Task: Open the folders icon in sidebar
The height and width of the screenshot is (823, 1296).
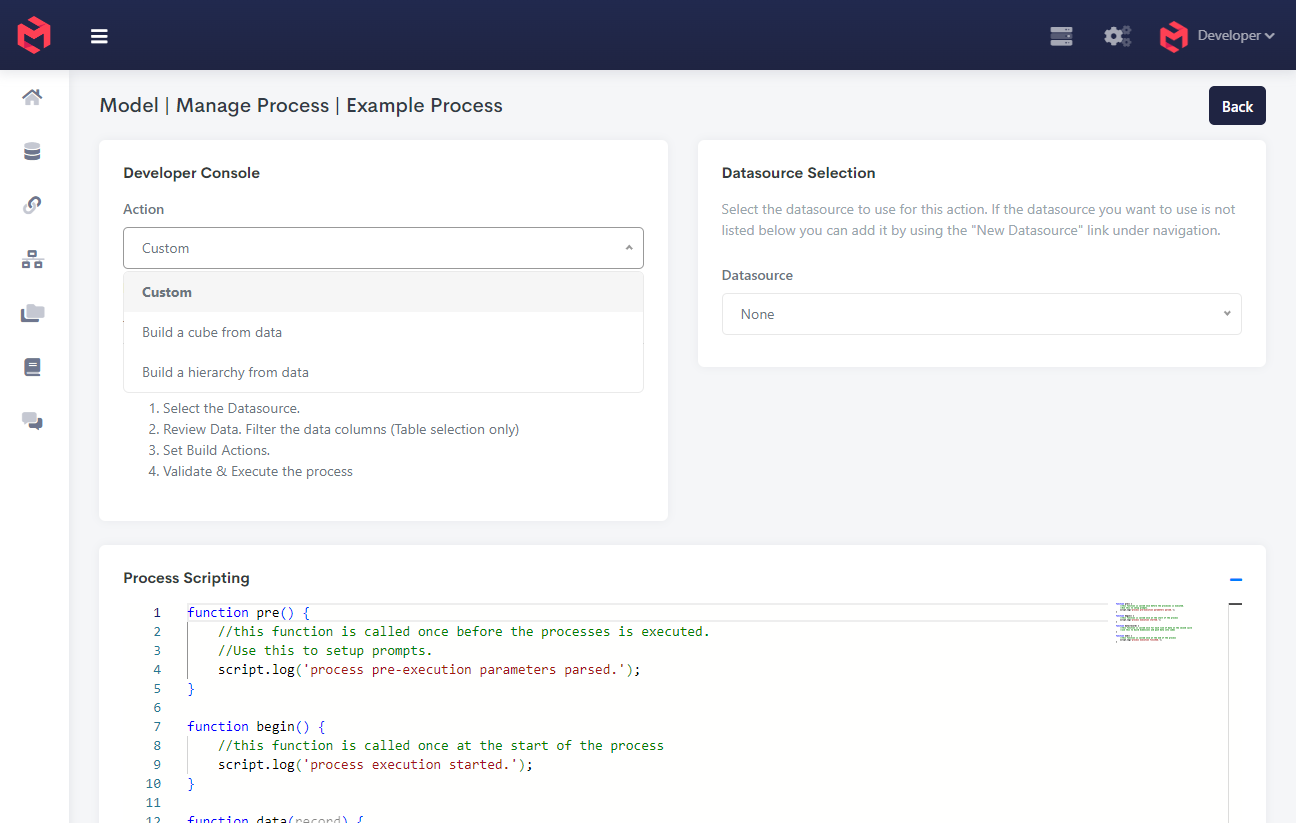Action: (x=32, y=313)
